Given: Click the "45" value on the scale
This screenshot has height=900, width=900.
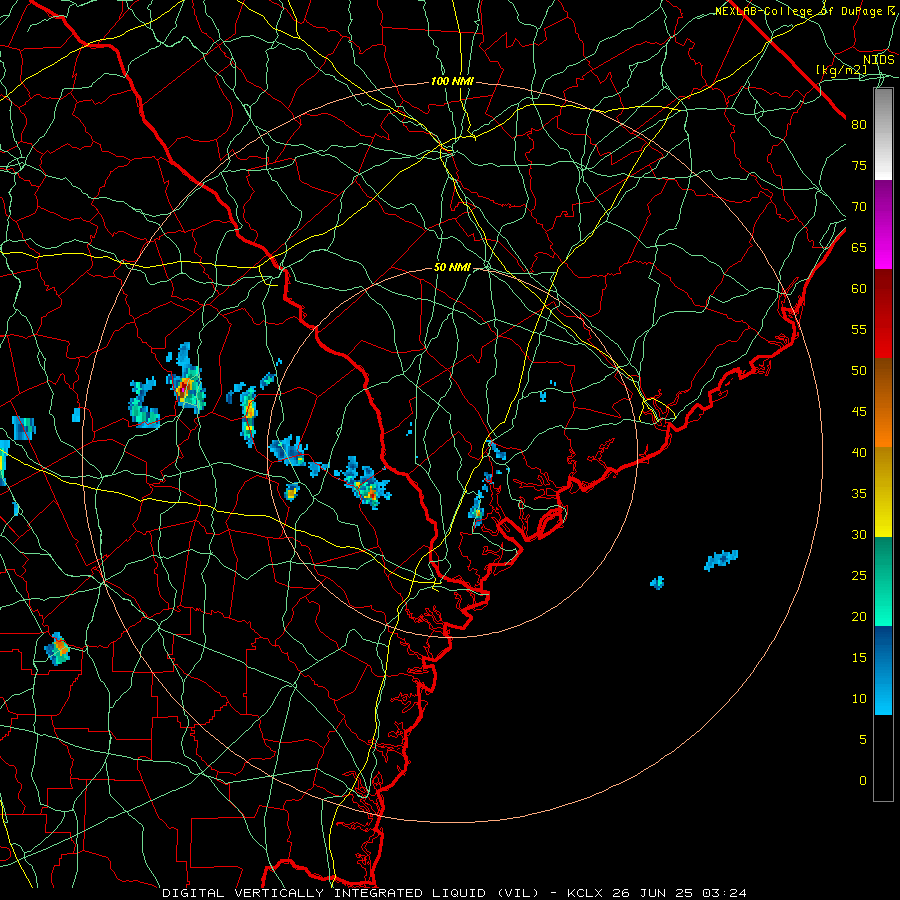Looking at the screenshot, I should [x=859, y=412].
